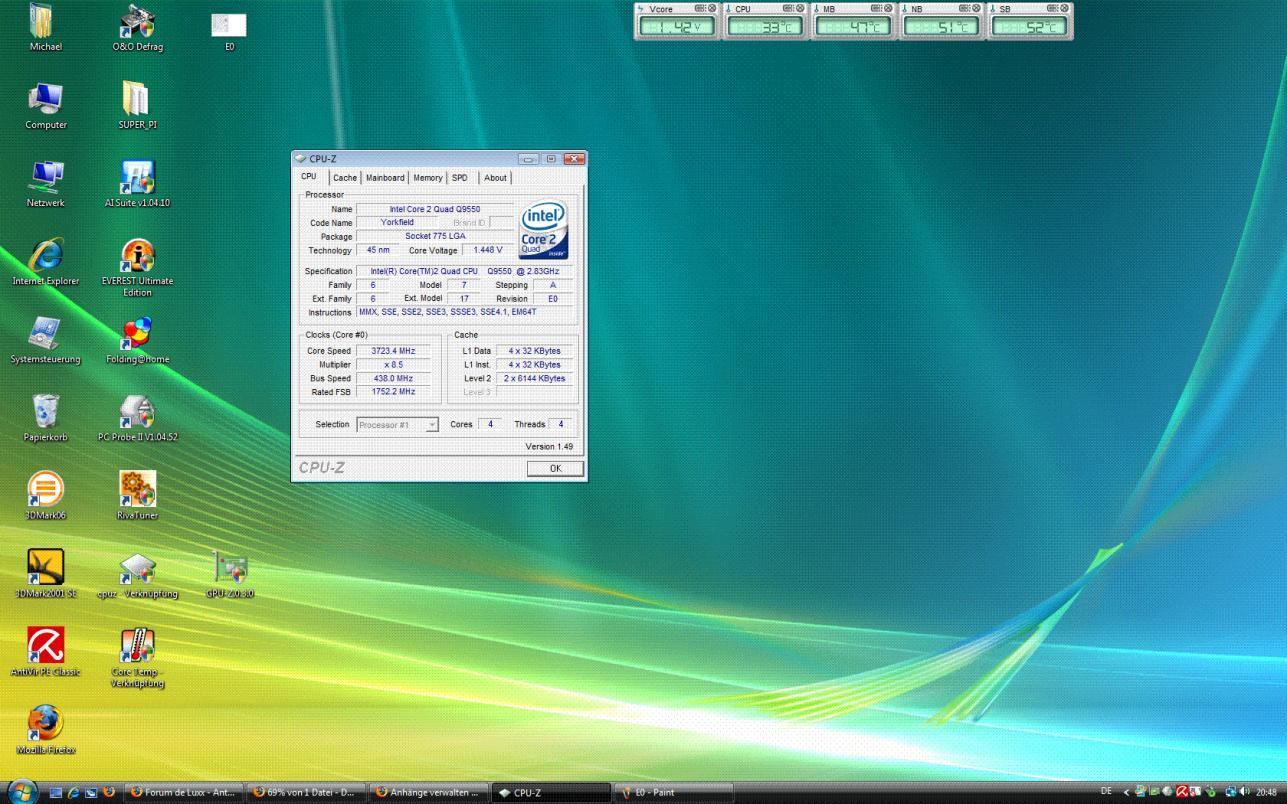The height and width of the screenshot is (804, 1287).
Task: Select the E0 image file on the desktop
Action: click(x=229, y=32)
